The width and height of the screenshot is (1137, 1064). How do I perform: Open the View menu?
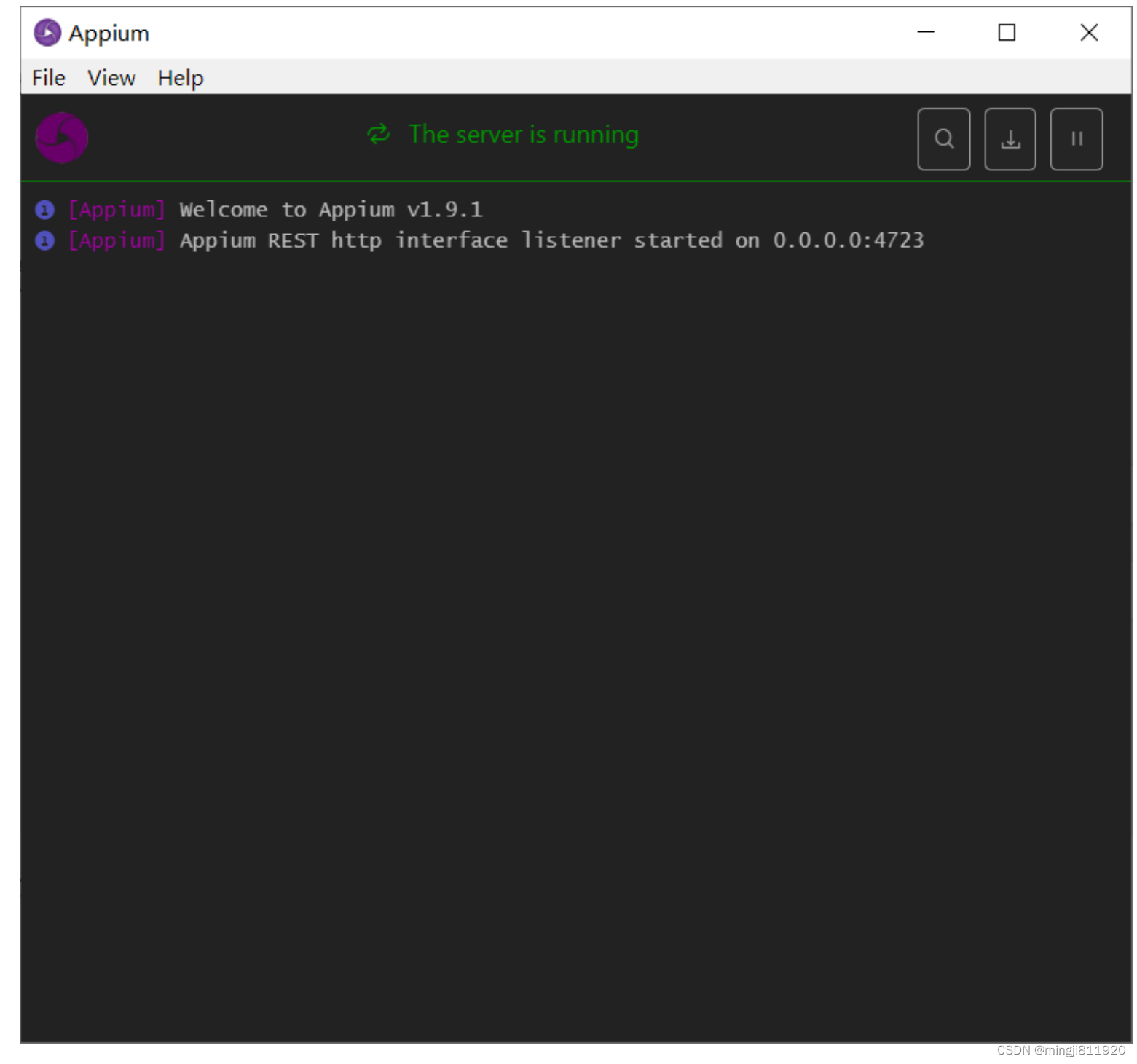tap(111, 78)
